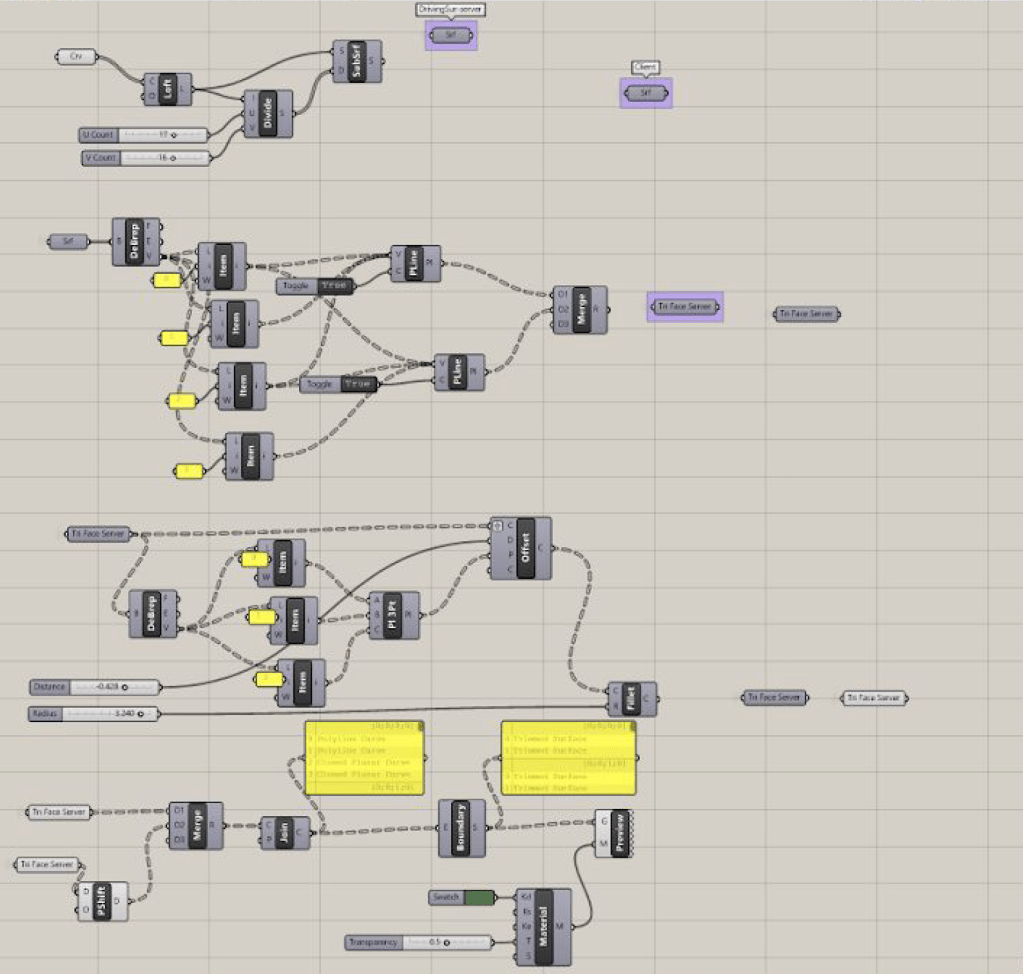Click the Boundary component
The width and height of the screenshot is (1023, 974).
tap(463, 828)
